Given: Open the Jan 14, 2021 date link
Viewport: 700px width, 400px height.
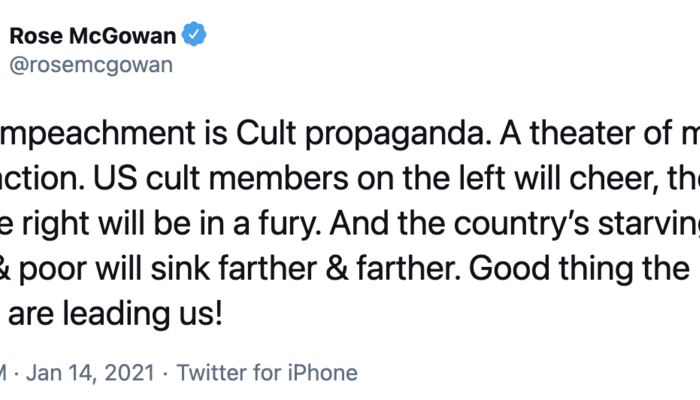Looking at the screenshot, I should 91,373.
